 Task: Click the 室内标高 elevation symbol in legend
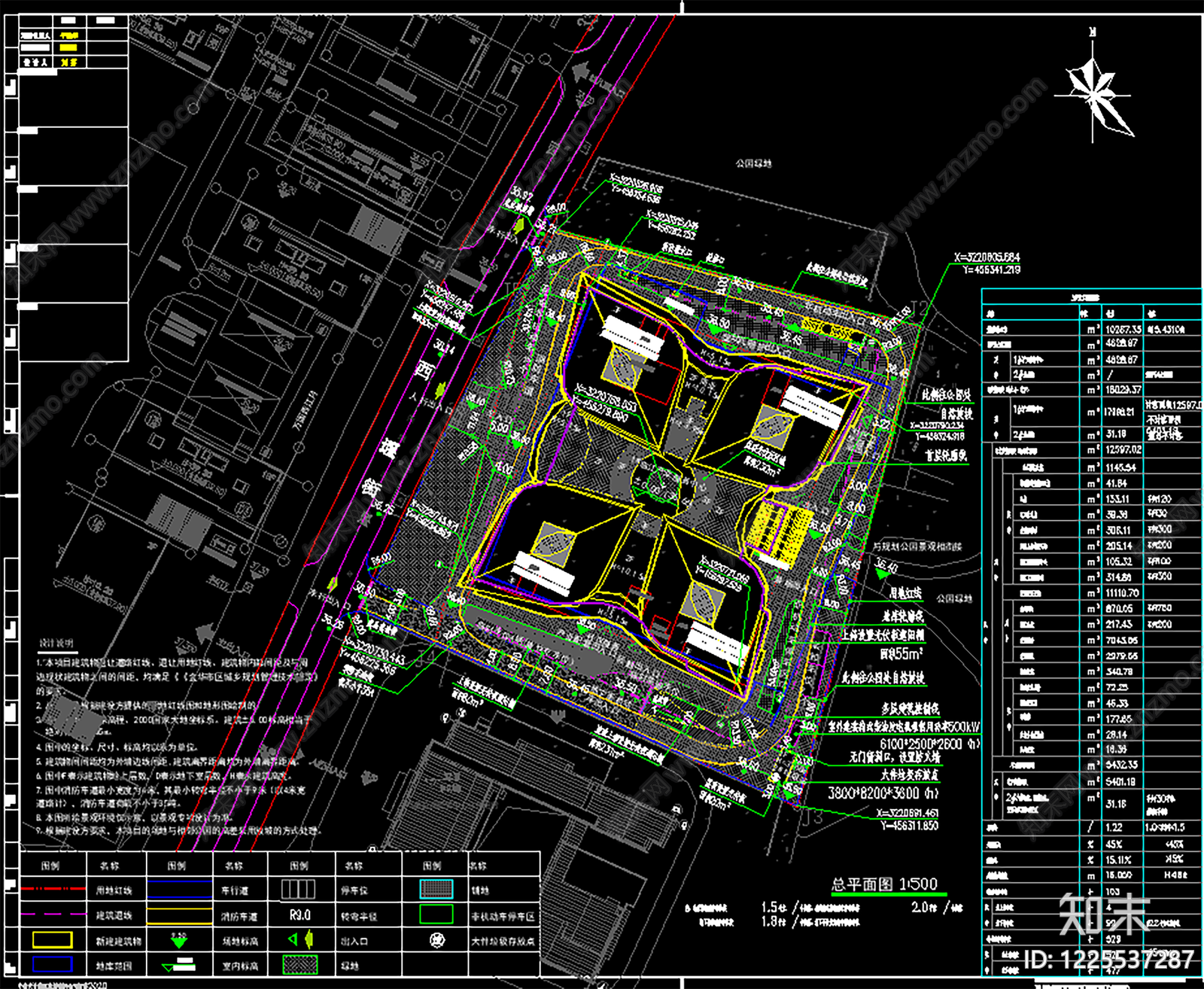[179, 964]
